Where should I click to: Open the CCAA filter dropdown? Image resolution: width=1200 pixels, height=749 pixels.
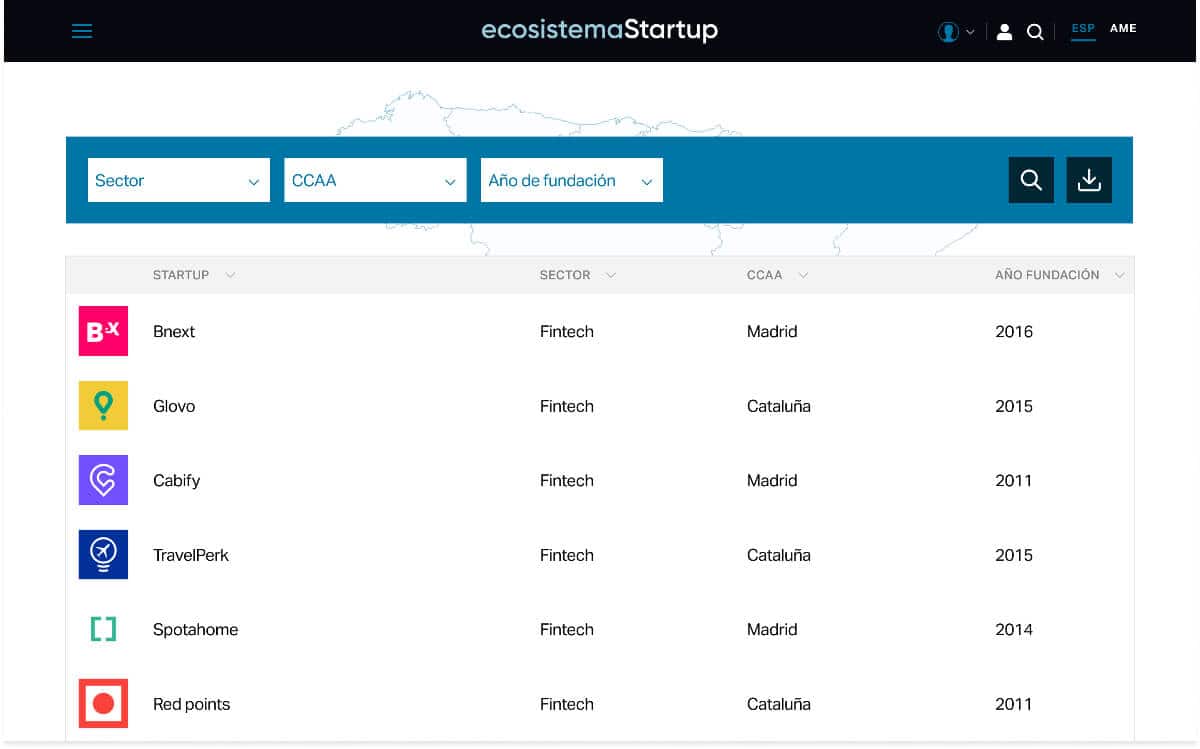[374, 181]
